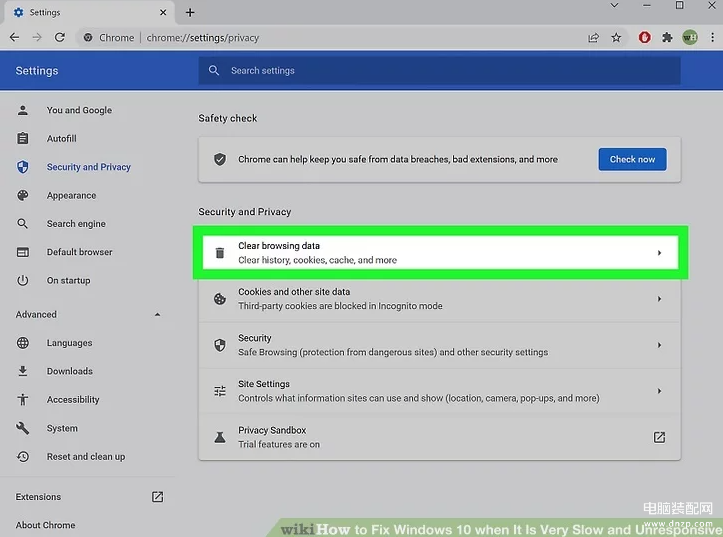
Task: Open Downloads settings
Action: 70,371
